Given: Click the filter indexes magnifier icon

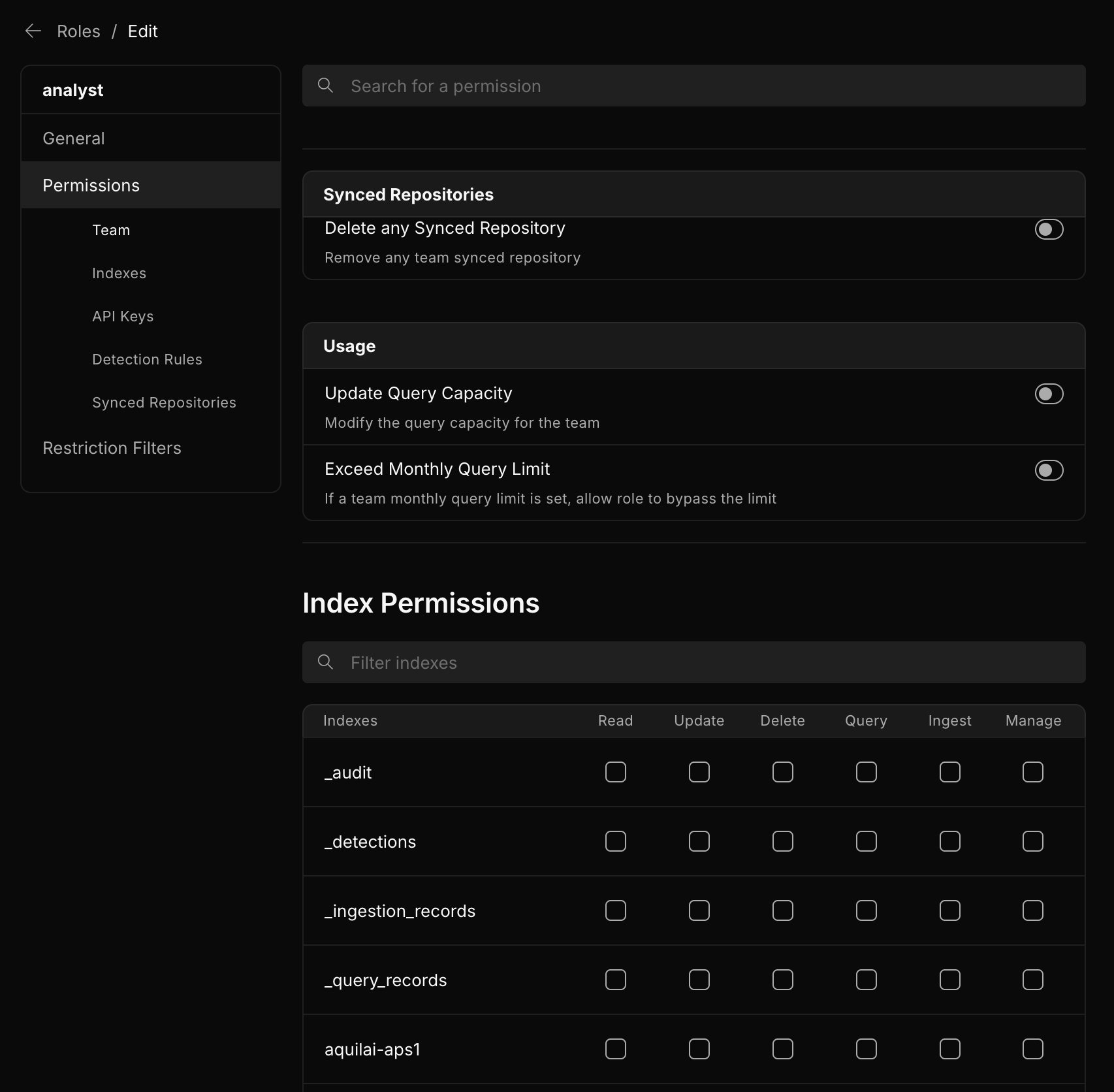Looking at the screenshot, I should (x=325, y=662).
